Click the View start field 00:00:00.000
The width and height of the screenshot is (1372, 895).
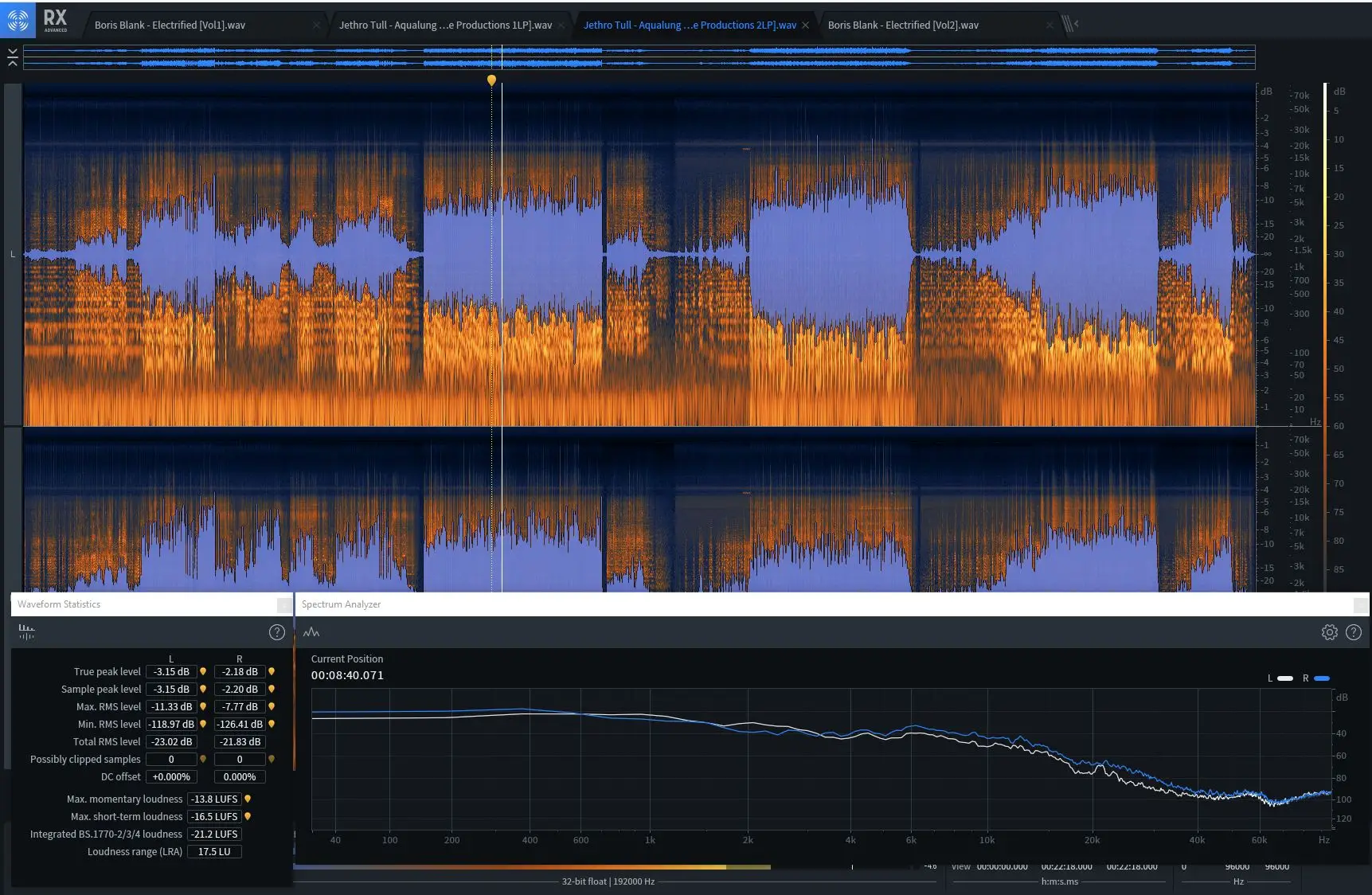[x=1003, y=866]
